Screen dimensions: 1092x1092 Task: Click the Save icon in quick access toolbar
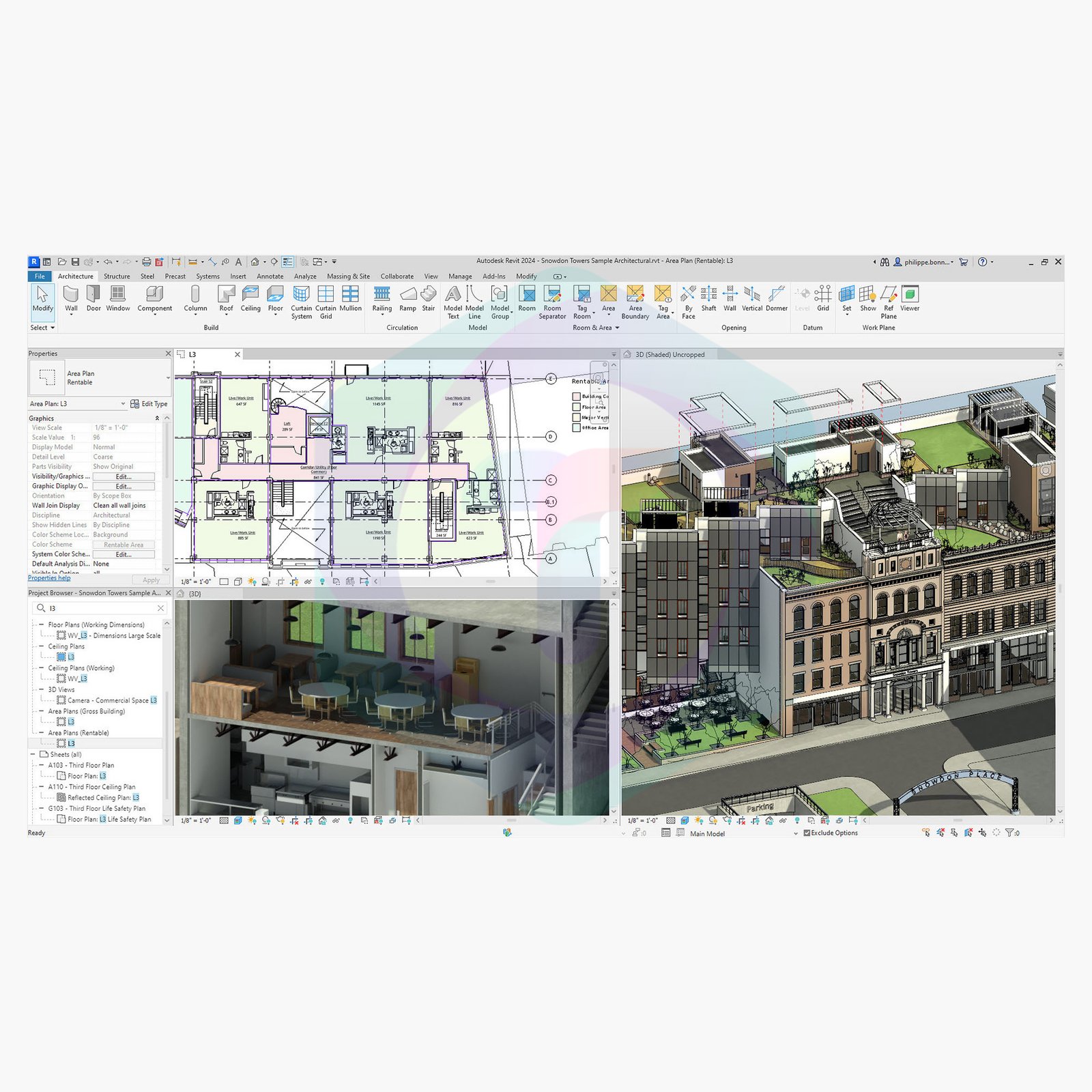pos(75,261)
